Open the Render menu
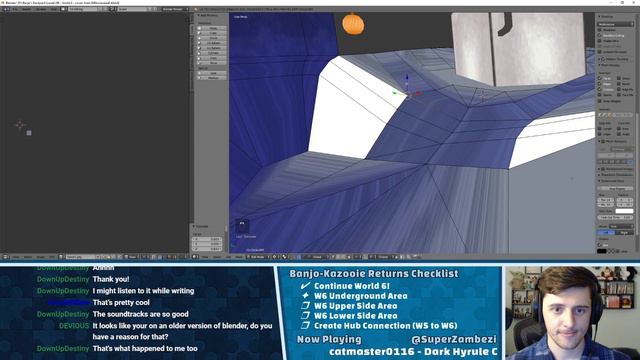 [x=27, y=9]
